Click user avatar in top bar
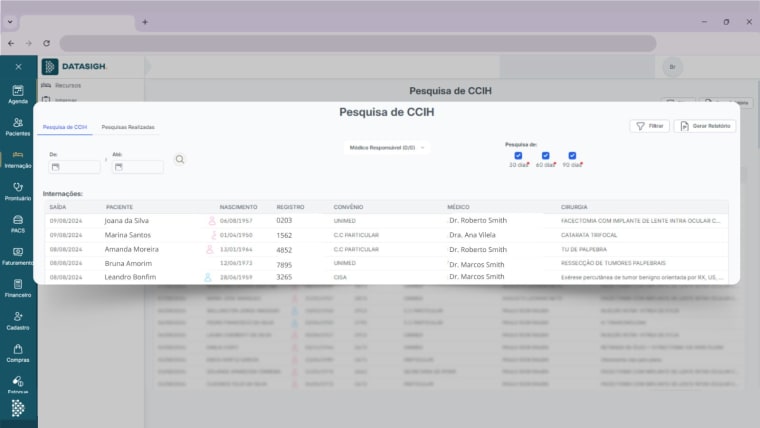 coord(672,67)
